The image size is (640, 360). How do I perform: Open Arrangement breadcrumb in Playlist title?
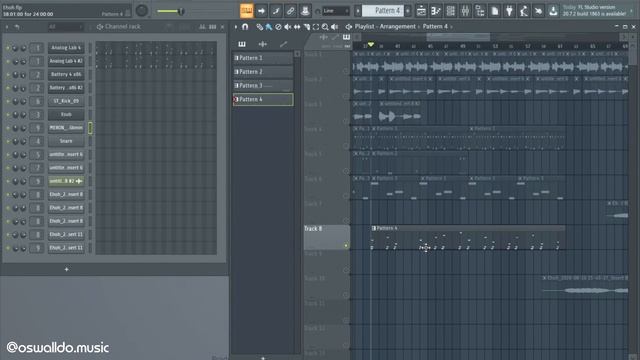click(x=397, y=27)
